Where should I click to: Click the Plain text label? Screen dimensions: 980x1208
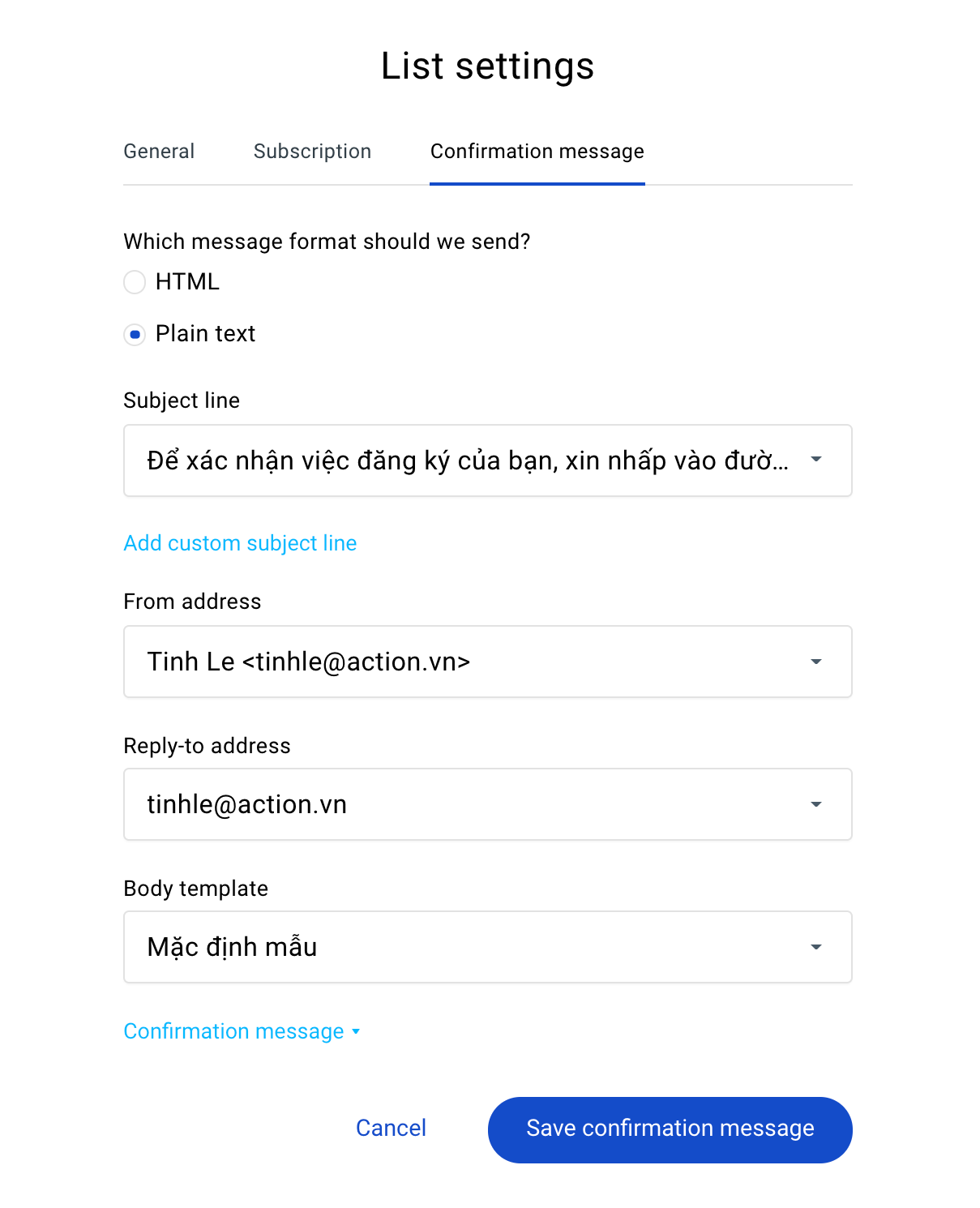tap(205, 334)
